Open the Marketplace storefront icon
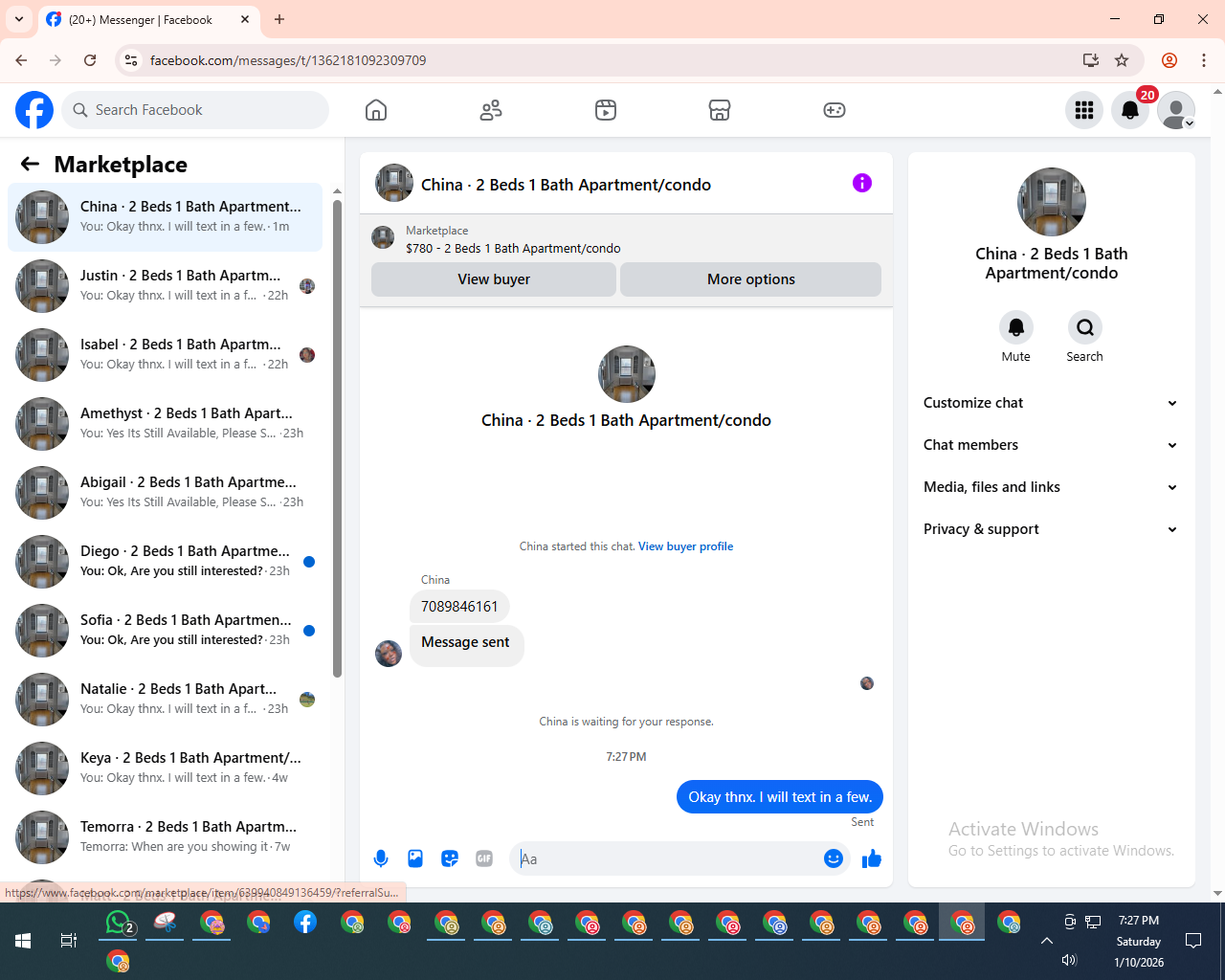The image size is (1225, 980). pyautogui.click(x=720, y=110)
